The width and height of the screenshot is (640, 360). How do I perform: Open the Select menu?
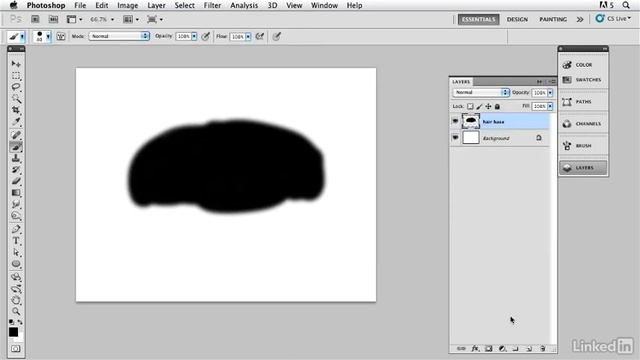(184, 5)
